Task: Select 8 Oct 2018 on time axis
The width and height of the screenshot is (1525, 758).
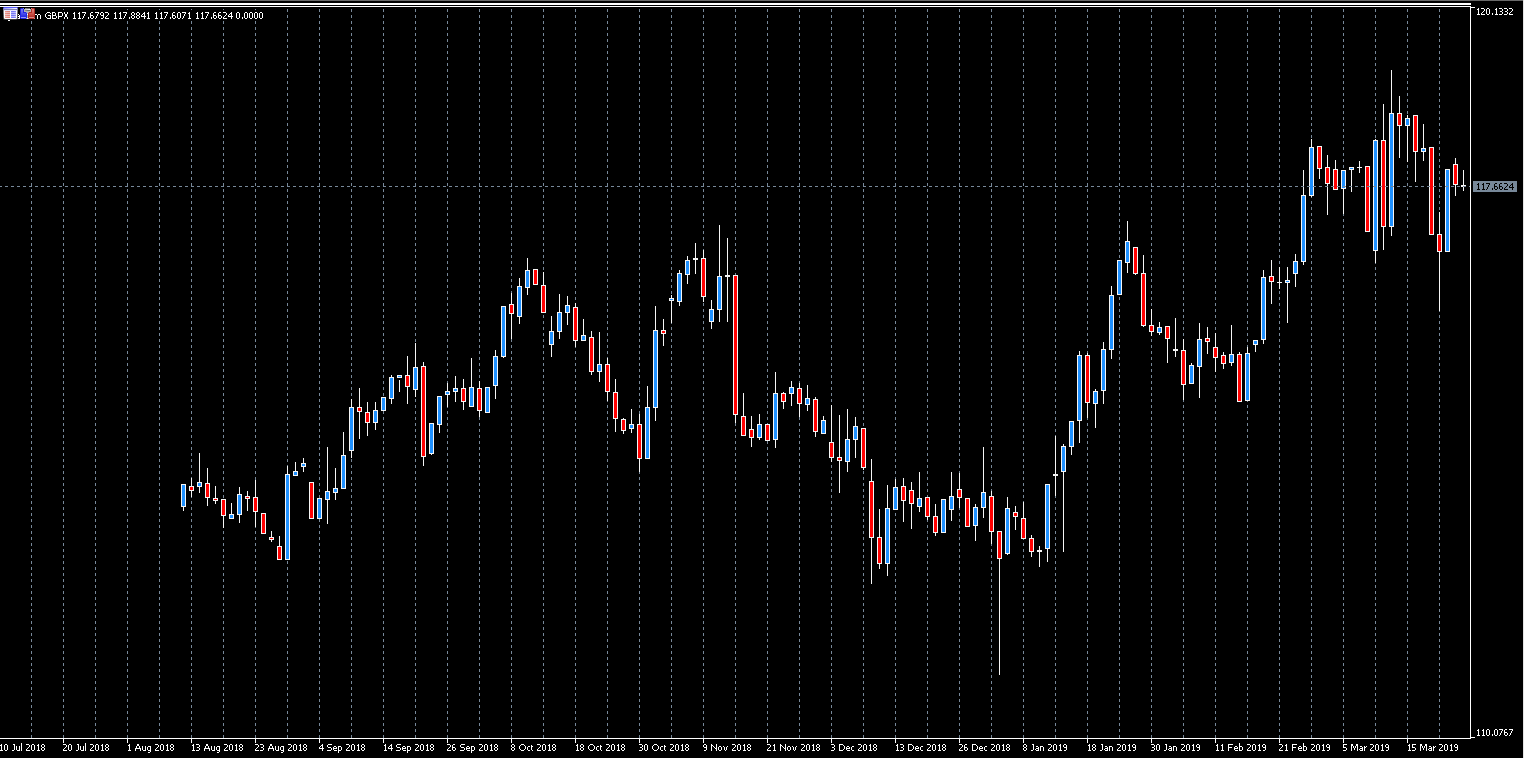Action: point(533,748)
